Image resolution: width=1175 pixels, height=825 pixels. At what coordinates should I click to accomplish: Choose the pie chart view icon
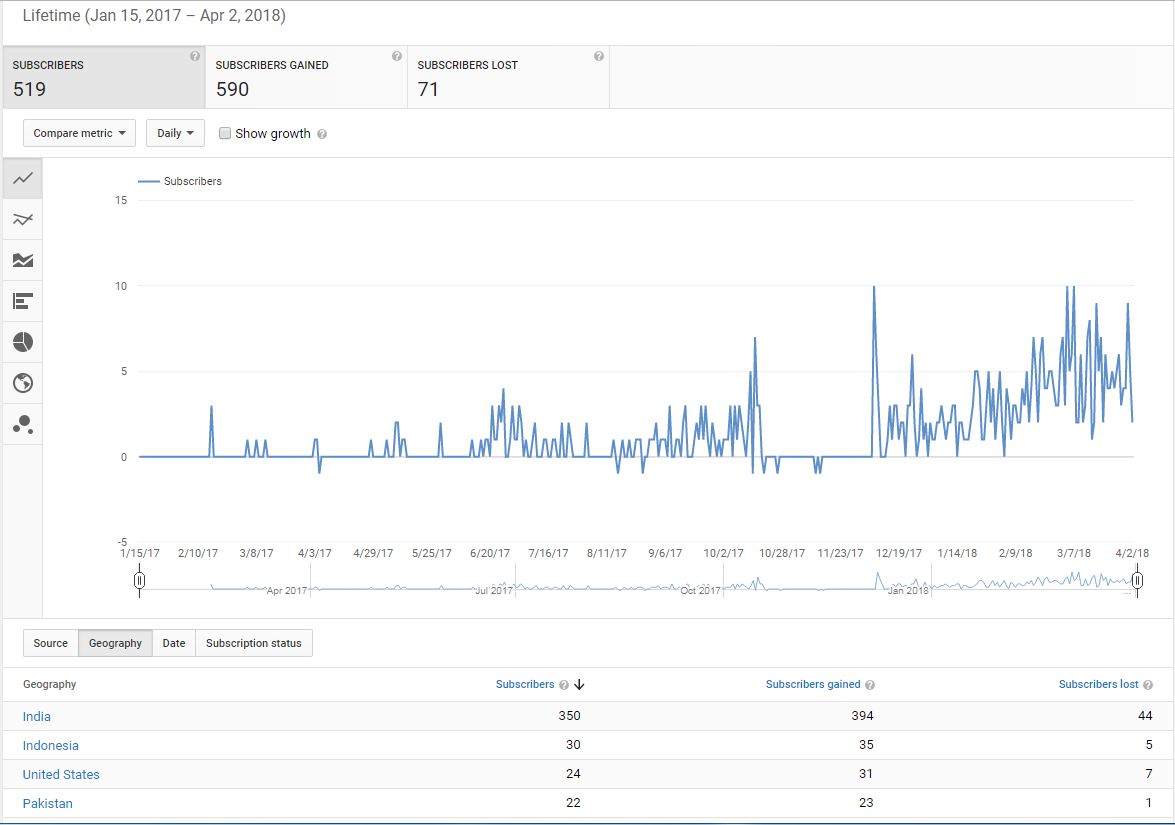22,342
